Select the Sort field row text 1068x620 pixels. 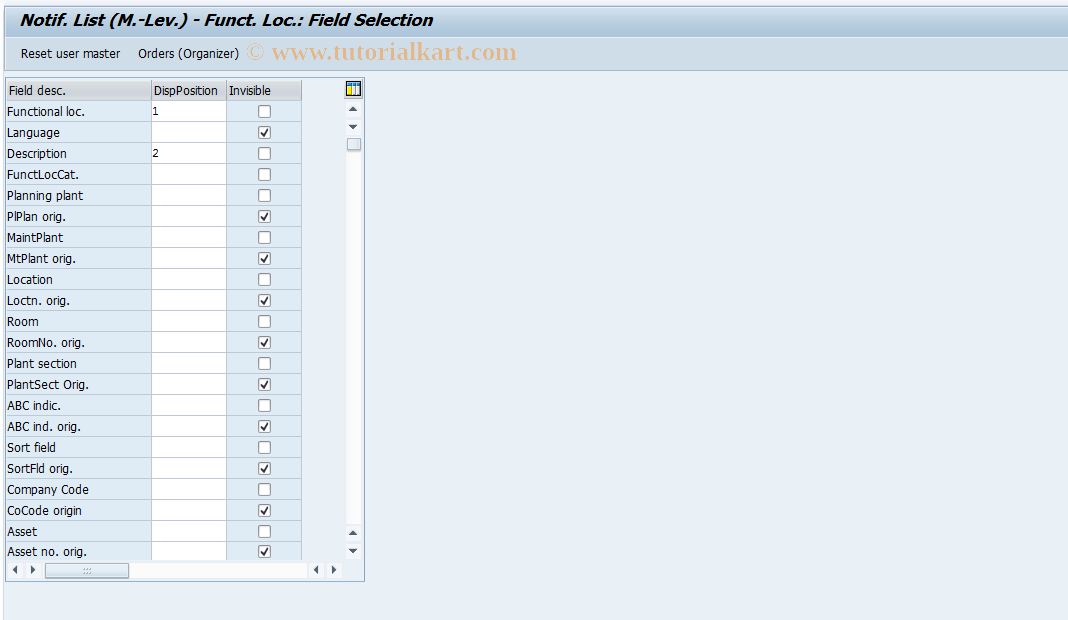31,448
